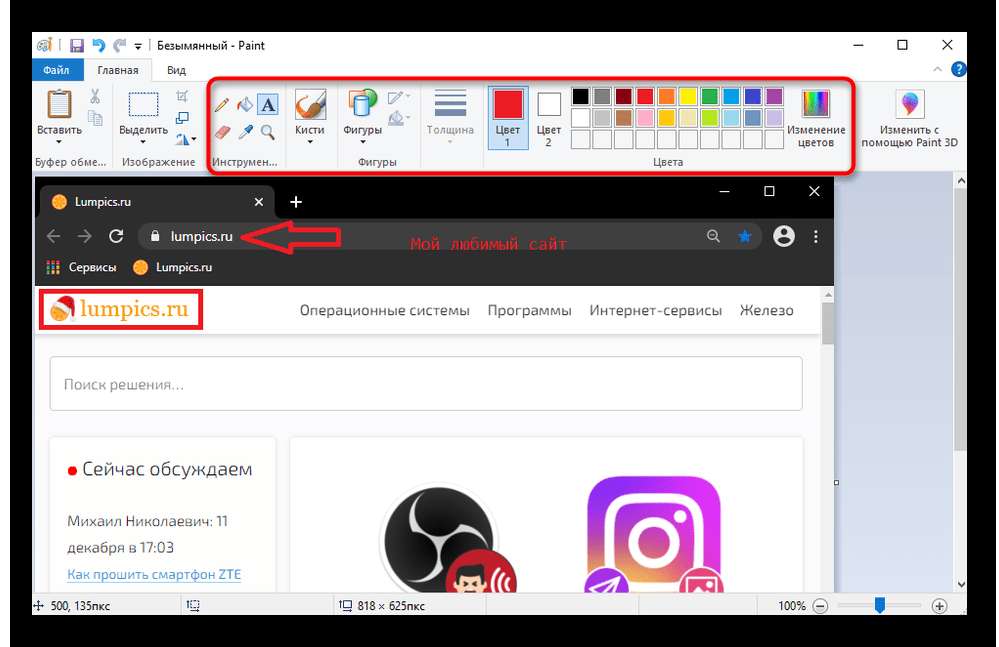Viewport: 999px width, 647px height.
Task: Click the 100% zoom percentage text
Action: [x=792, y=606]
